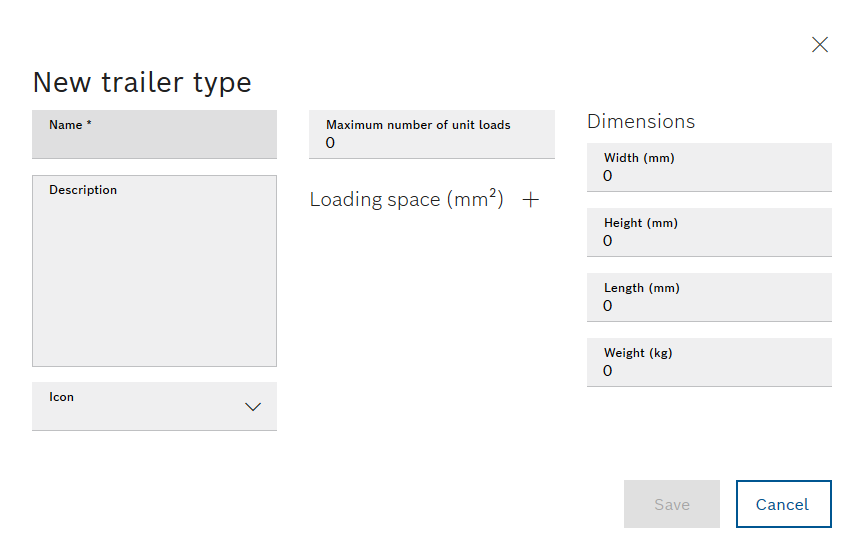Click the Height (mm) field
Image resolution: width=864 pixels, height=560 pixels.
(x=709, y=233)
